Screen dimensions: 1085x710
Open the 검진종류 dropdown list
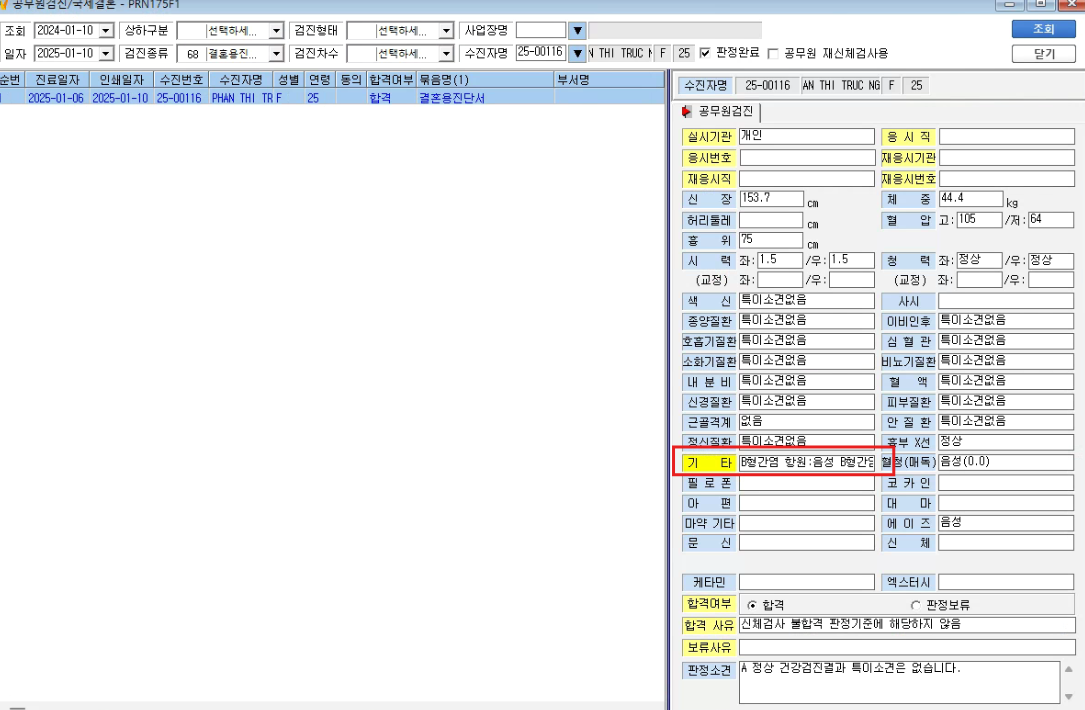coord(276,53)
